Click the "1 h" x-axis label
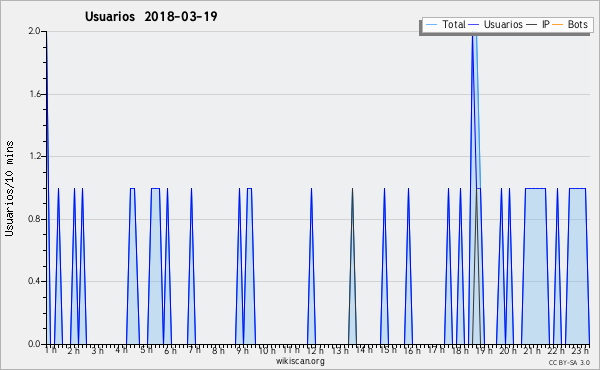The width and height of the screenshot is (600, 370). [51, 350]
